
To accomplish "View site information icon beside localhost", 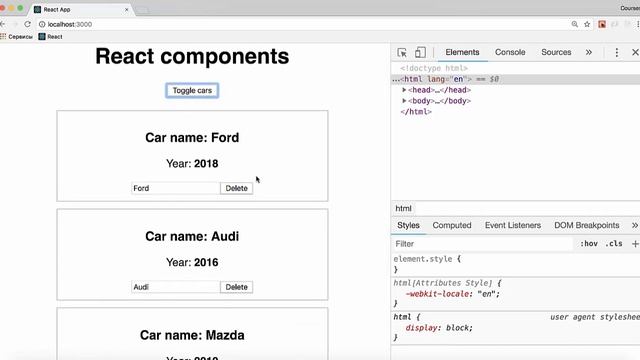I will [x=42, y=24].
